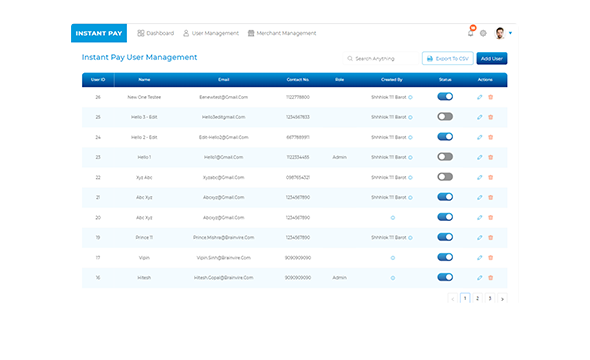Enable status toggle for Hello 3 - Edit
Screen dimensions: 590x360
(445, 117)
